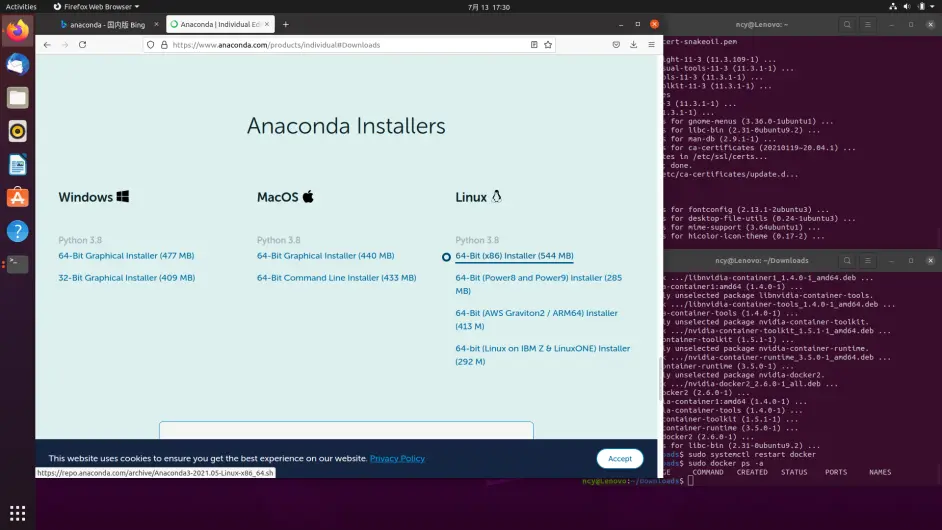Open the Files manager dock icon
The image size is (942, 530).
[x=17, y=97]
